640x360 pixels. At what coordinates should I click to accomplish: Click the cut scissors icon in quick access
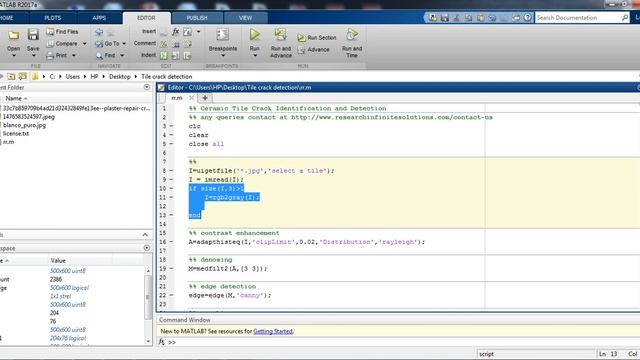(x=456, y=18)
